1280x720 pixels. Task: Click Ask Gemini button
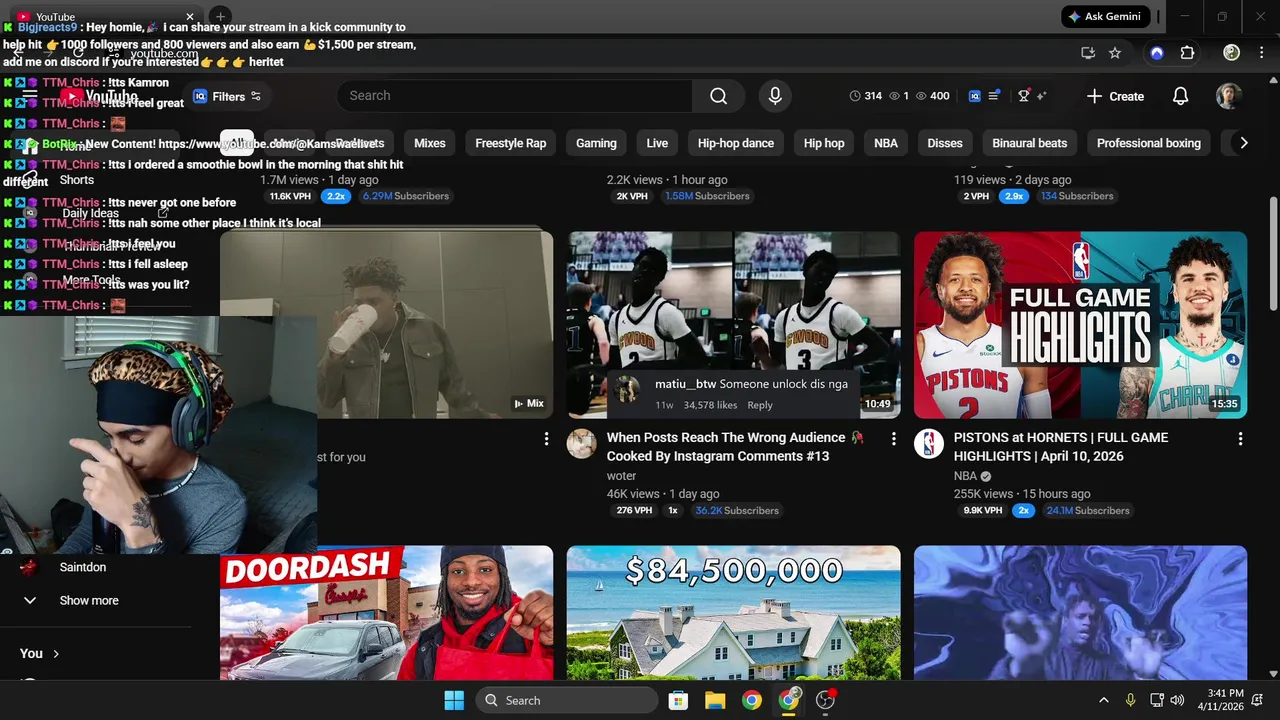(x=1104, y=17)
